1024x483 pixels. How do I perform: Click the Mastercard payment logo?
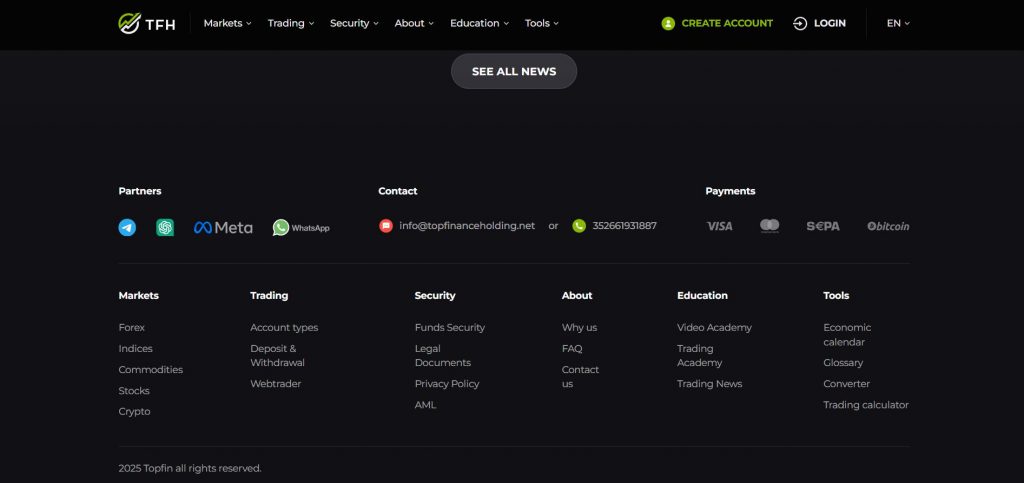769,226
